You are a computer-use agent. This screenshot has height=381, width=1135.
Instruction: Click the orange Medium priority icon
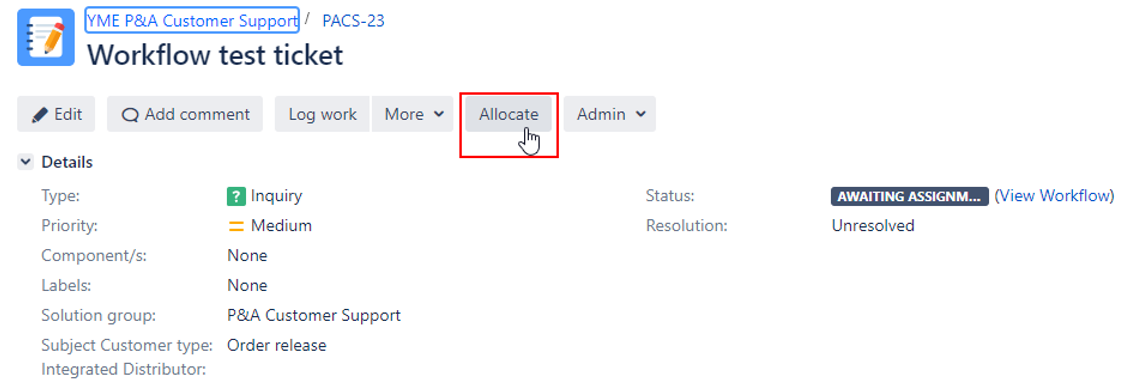[236, 226]
